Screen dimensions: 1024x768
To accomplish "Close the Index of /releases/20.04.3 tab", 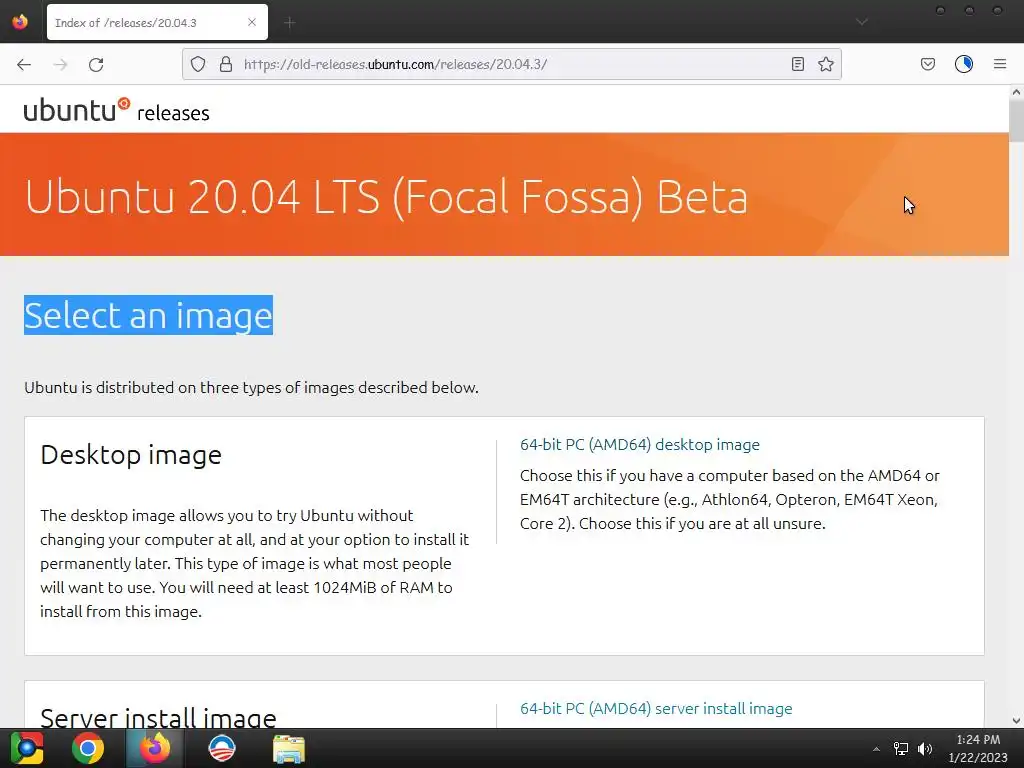I will pyautogui.click(x=252, y=22).
